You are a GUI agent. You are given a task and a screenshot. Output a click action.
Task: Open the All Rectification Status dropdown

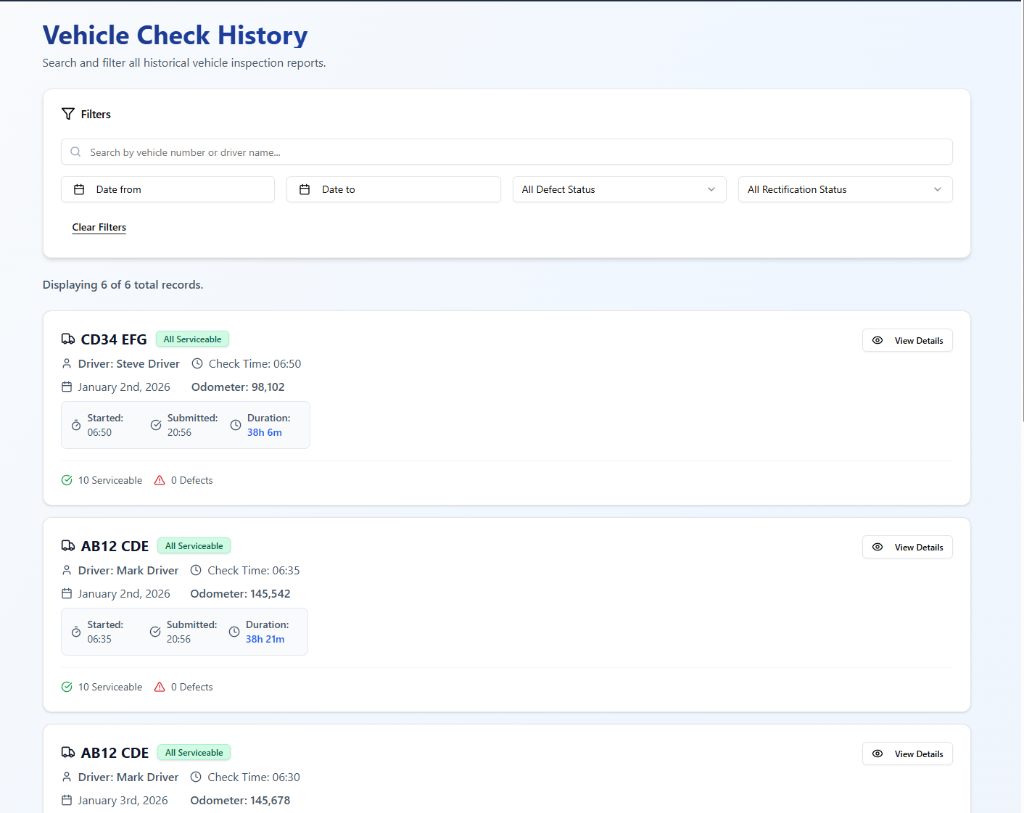tap(845, 189)
